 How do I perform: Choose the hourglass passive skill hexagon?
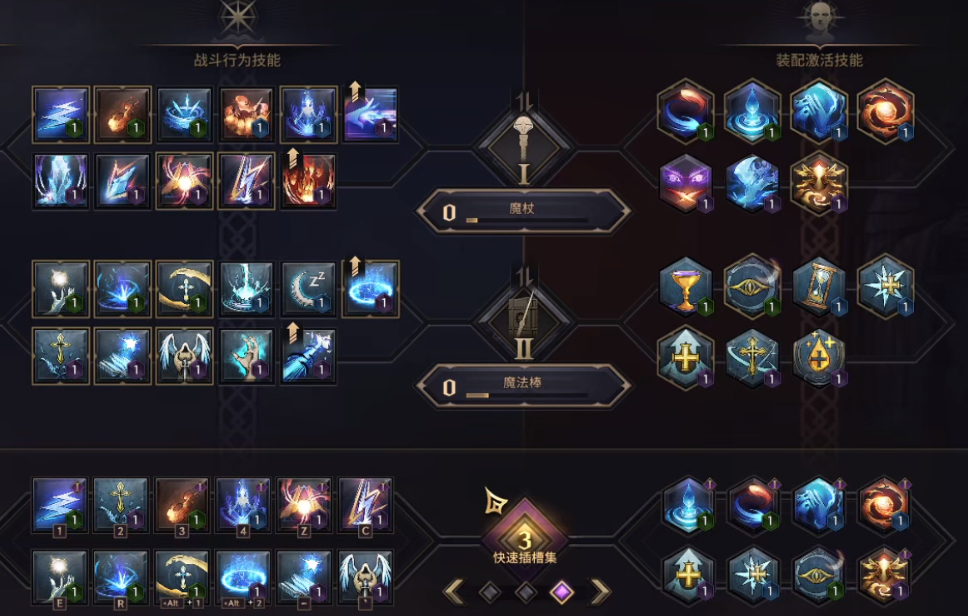coord(819,287)
